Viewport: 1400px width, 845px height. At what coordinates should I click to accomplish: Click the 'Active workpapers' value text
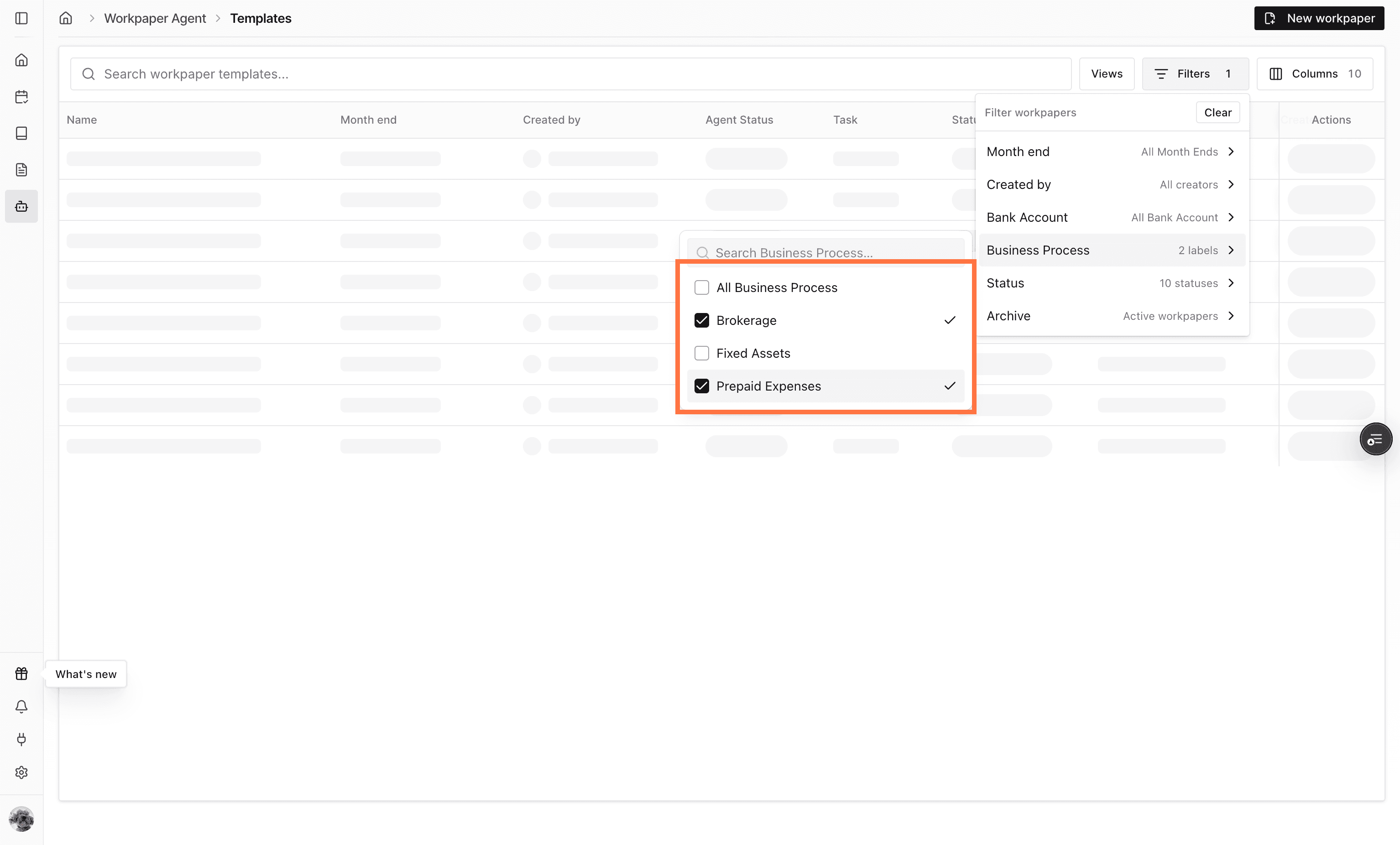point(1170,316)
